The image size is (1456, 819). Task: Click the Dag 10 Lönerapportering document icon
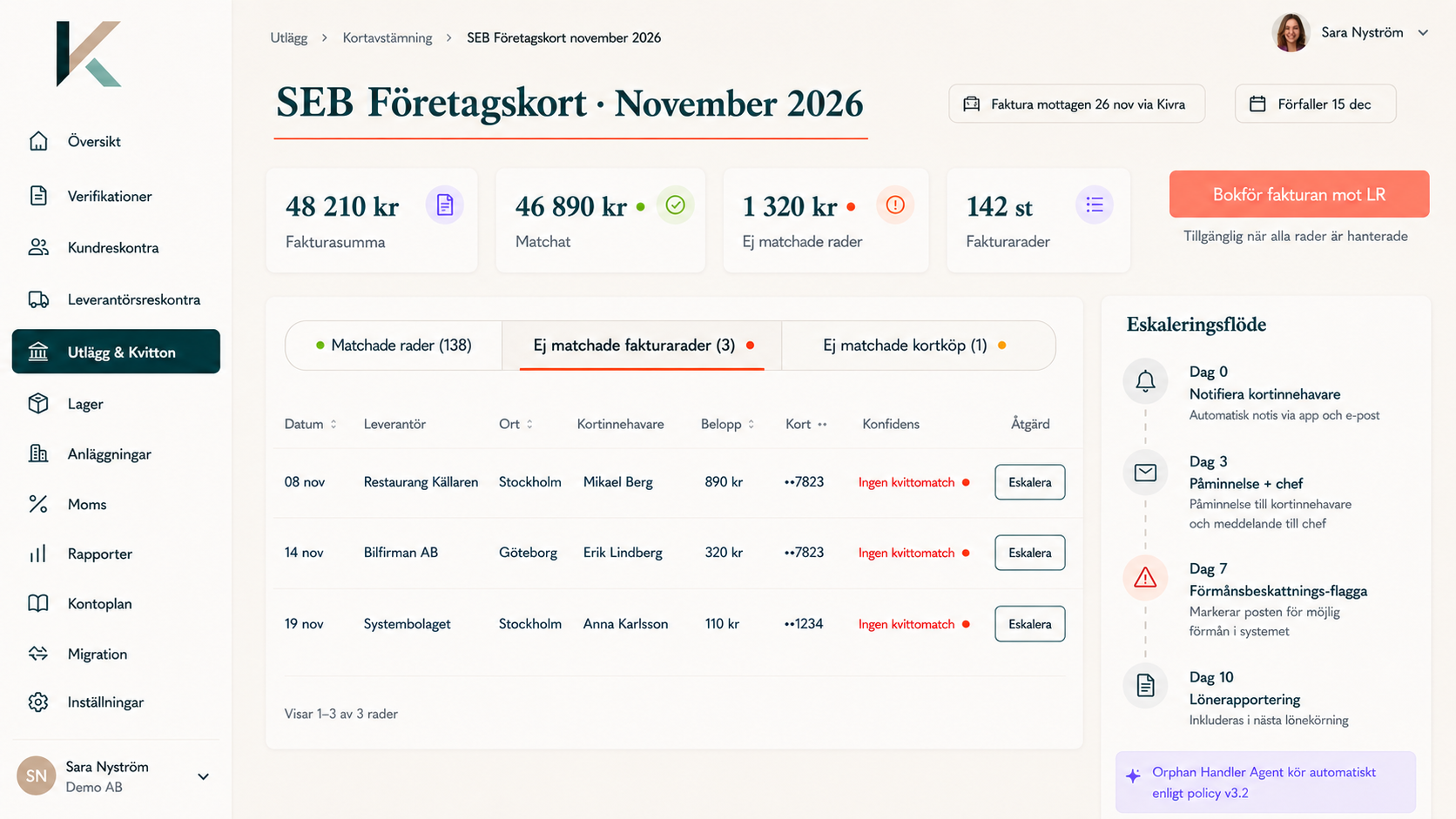(x=1145, y=686)
